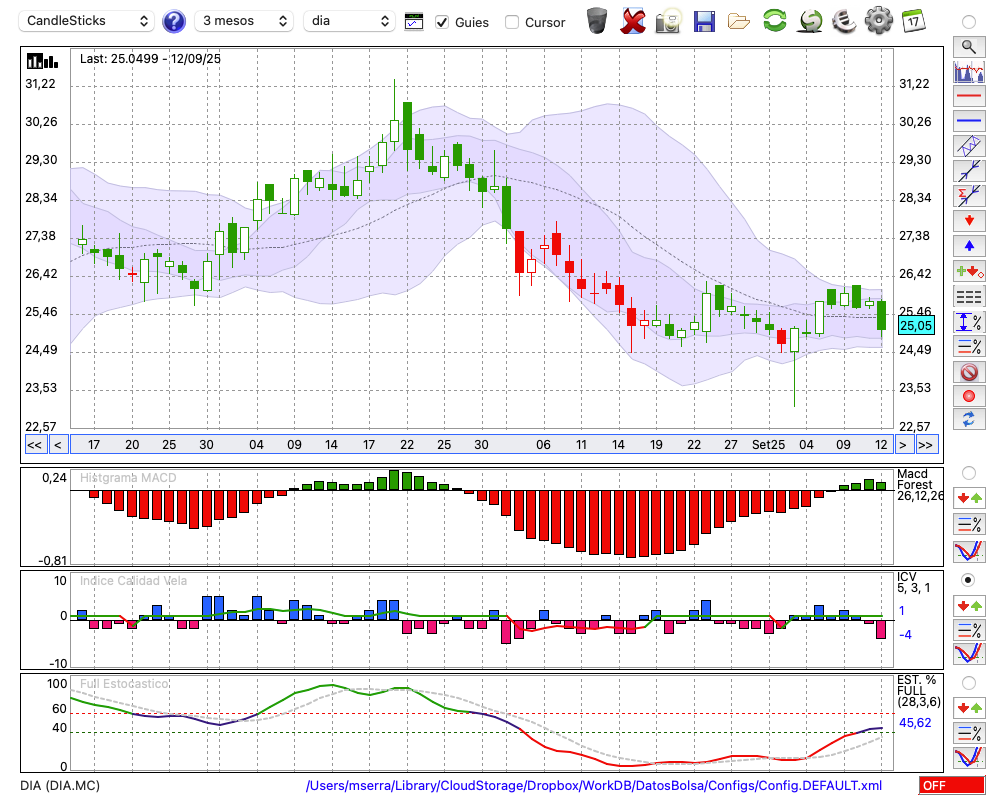Click the 'ICV 5, 3, 1' label
The width and height of the screenshot is (1000, 800).
[x=914, y=582]
